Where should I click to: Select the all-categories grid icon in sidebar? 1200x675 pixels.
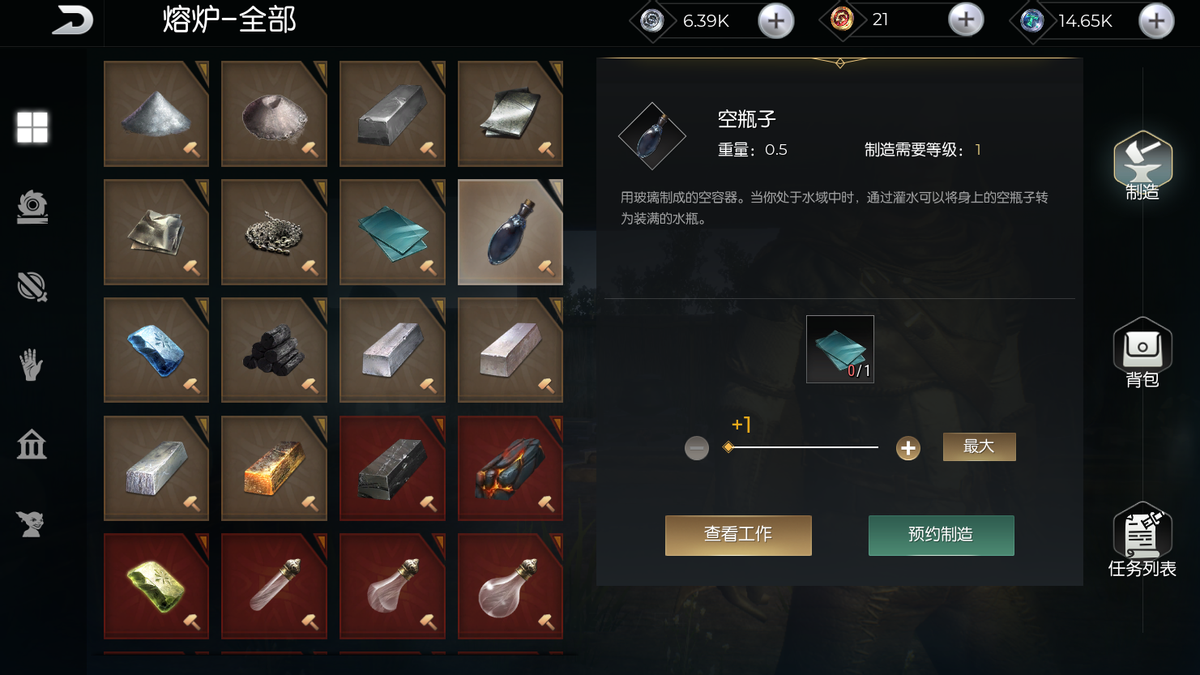tap(32, 127)
